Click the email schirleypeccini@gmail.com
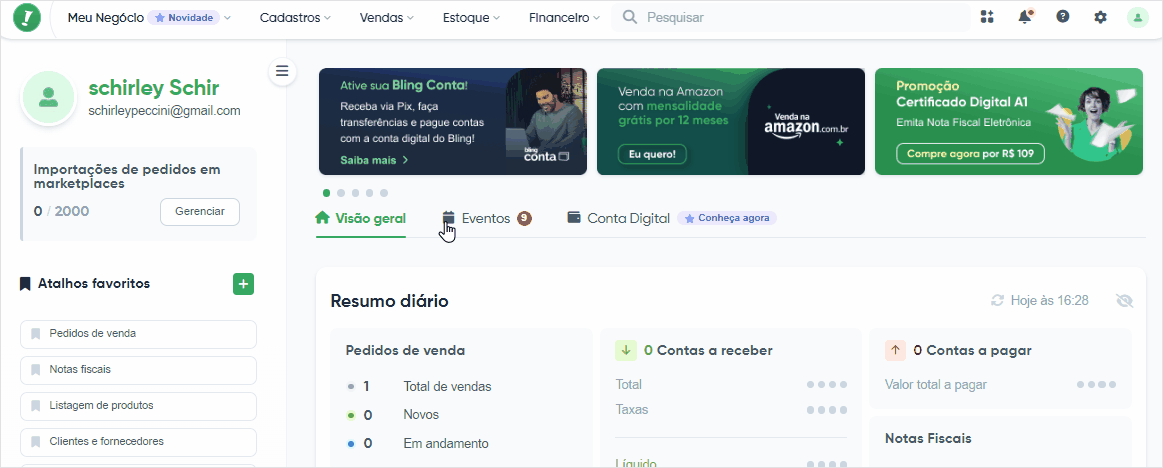This screenshot has width=1163, height=468. point(164,111)
